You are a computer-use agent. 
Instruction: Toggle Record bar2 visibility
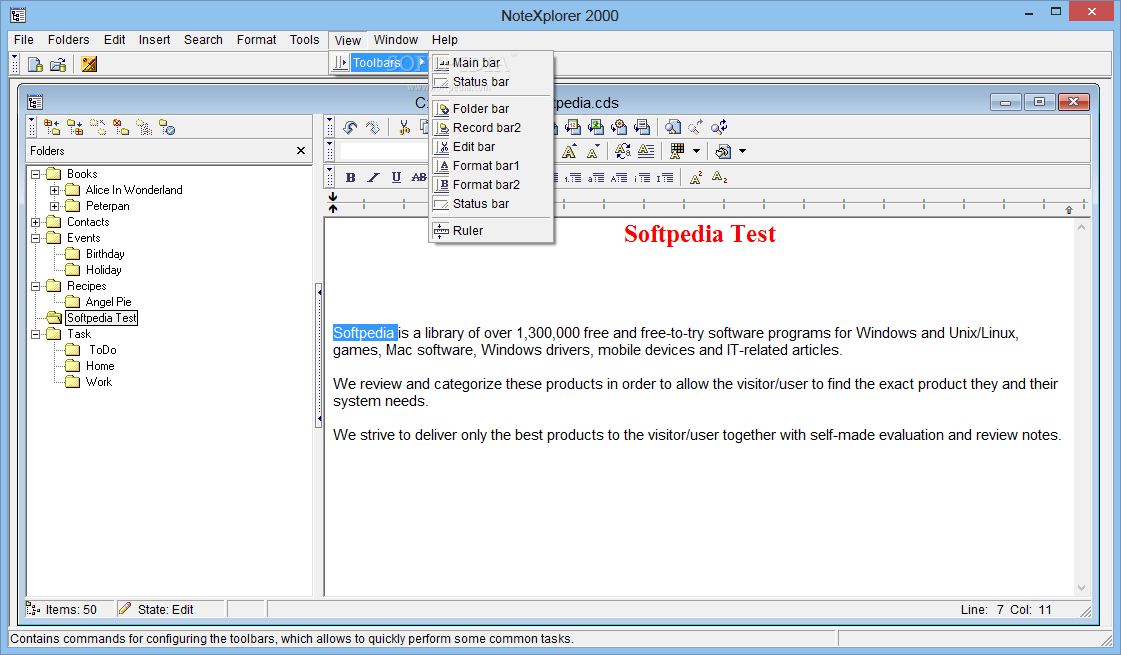491,127
